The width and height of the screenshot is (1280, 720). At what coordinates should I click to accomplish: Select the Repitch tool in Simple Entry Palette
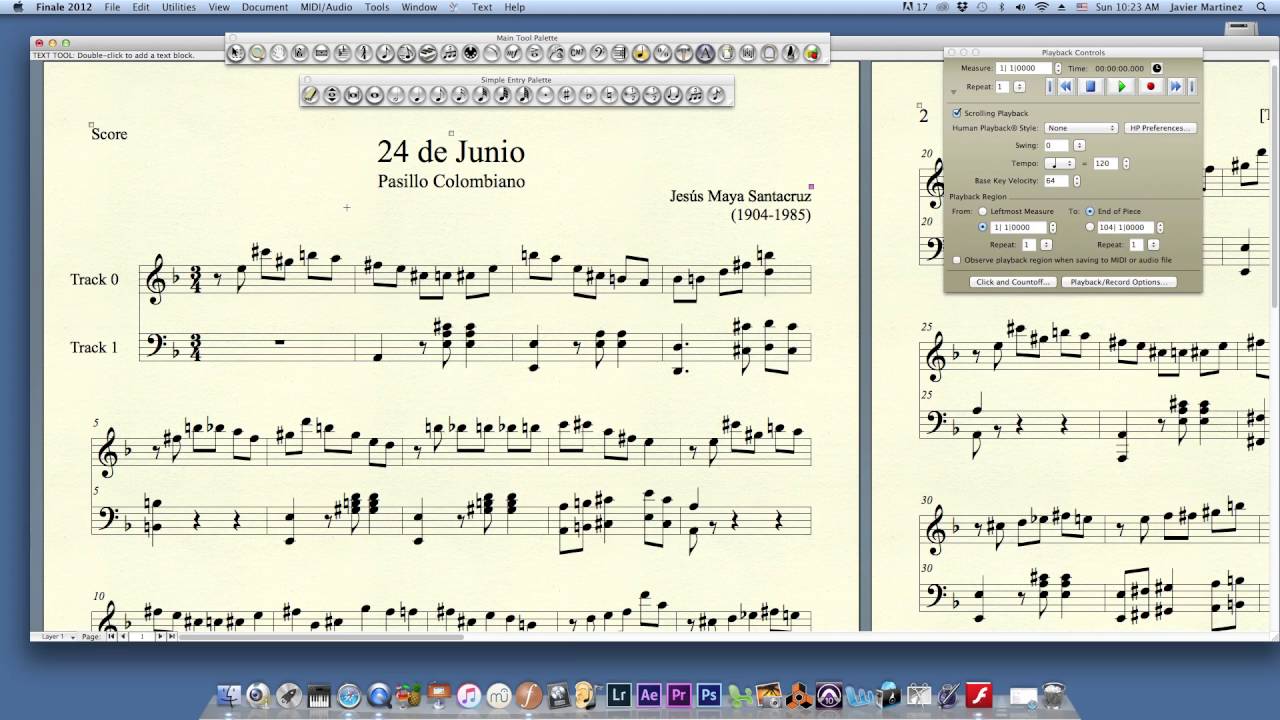tap(331, 94)
